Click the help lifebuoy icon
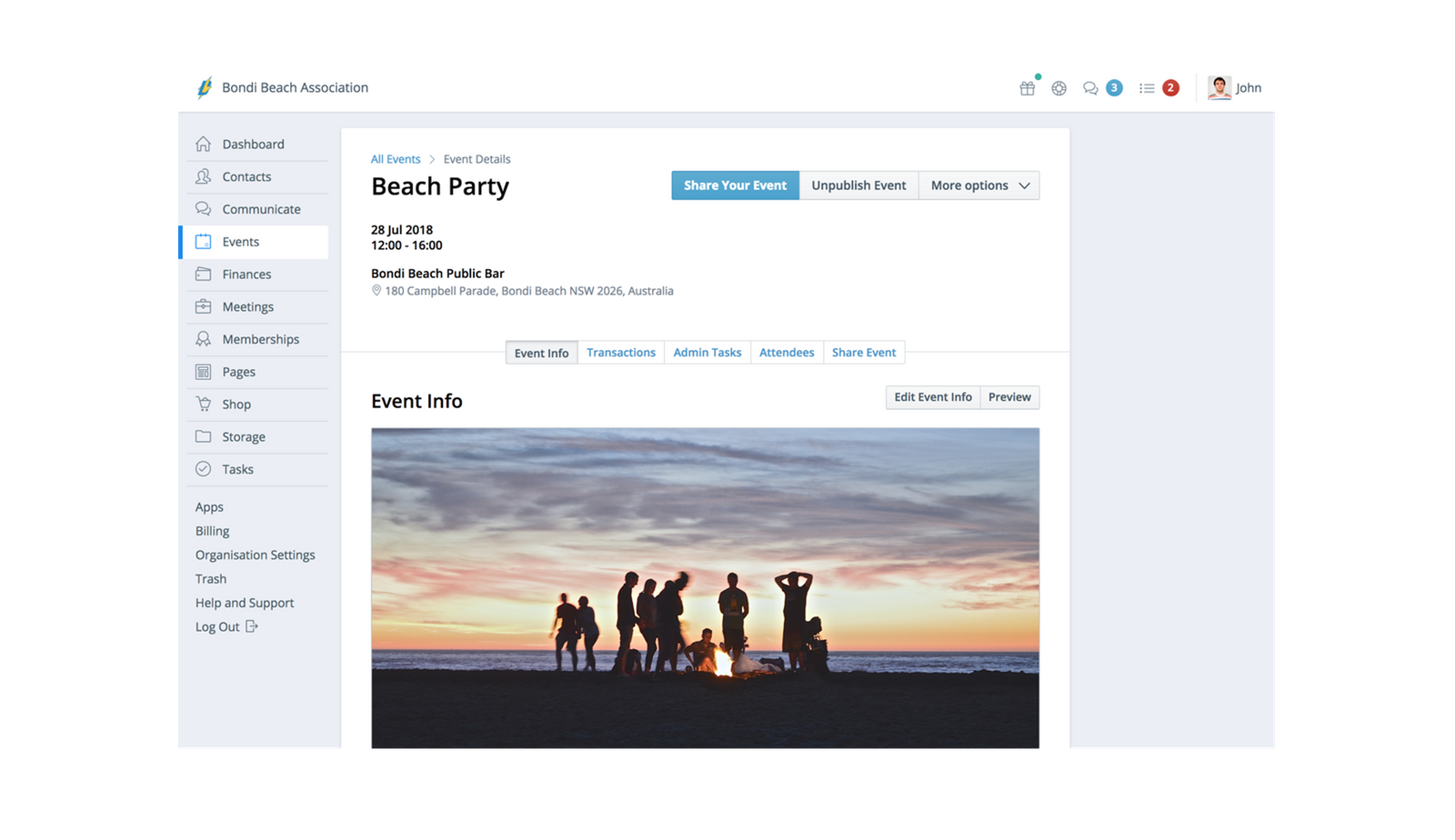This screenshot has width=1455, height=840. click(1059, 87)
